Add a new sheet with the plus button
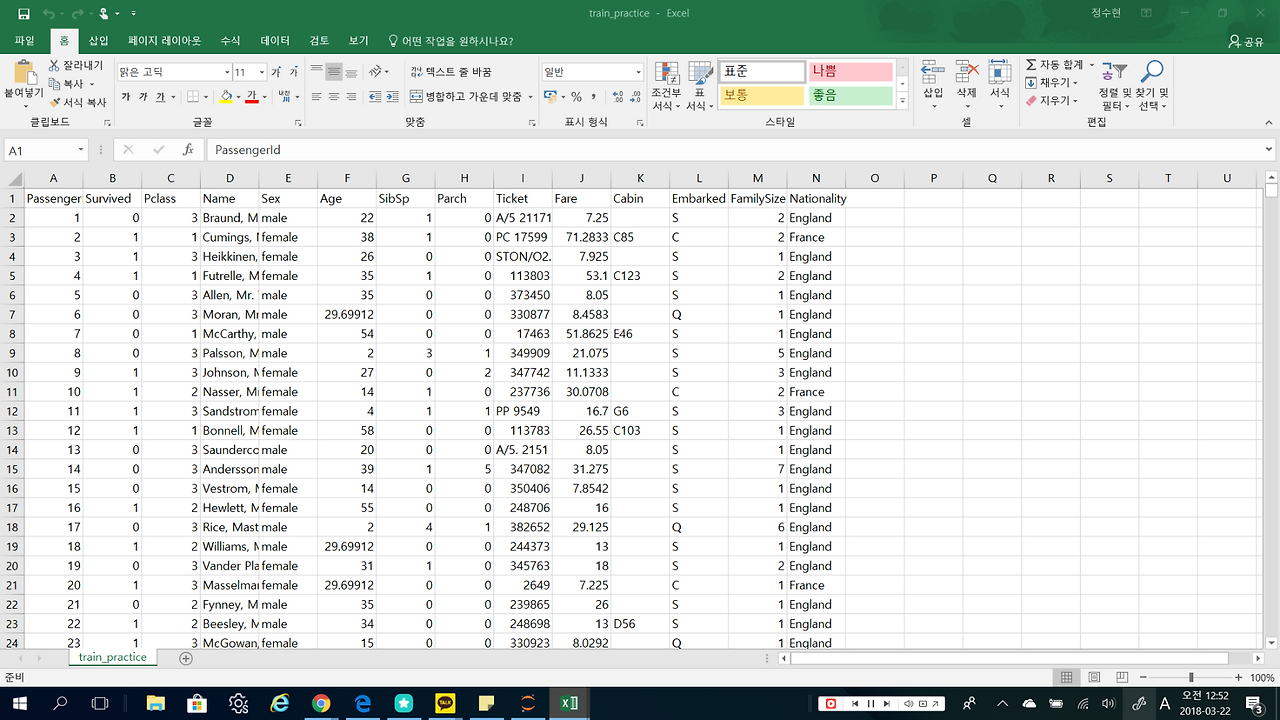This screenshot has height=720, width=1280. tap(185, 658)
